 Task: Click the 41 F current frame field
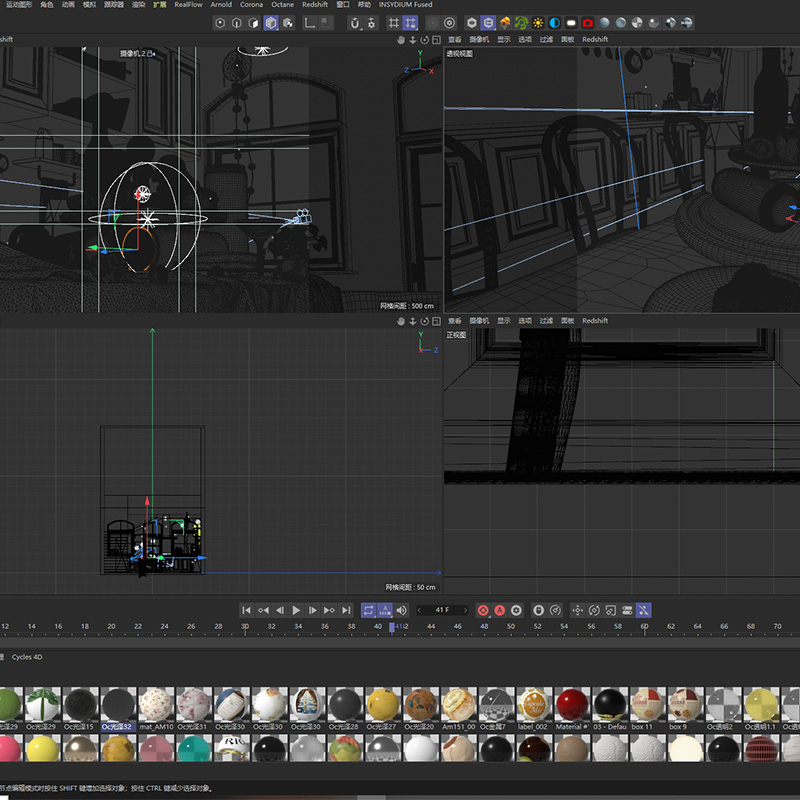(441, 610)
